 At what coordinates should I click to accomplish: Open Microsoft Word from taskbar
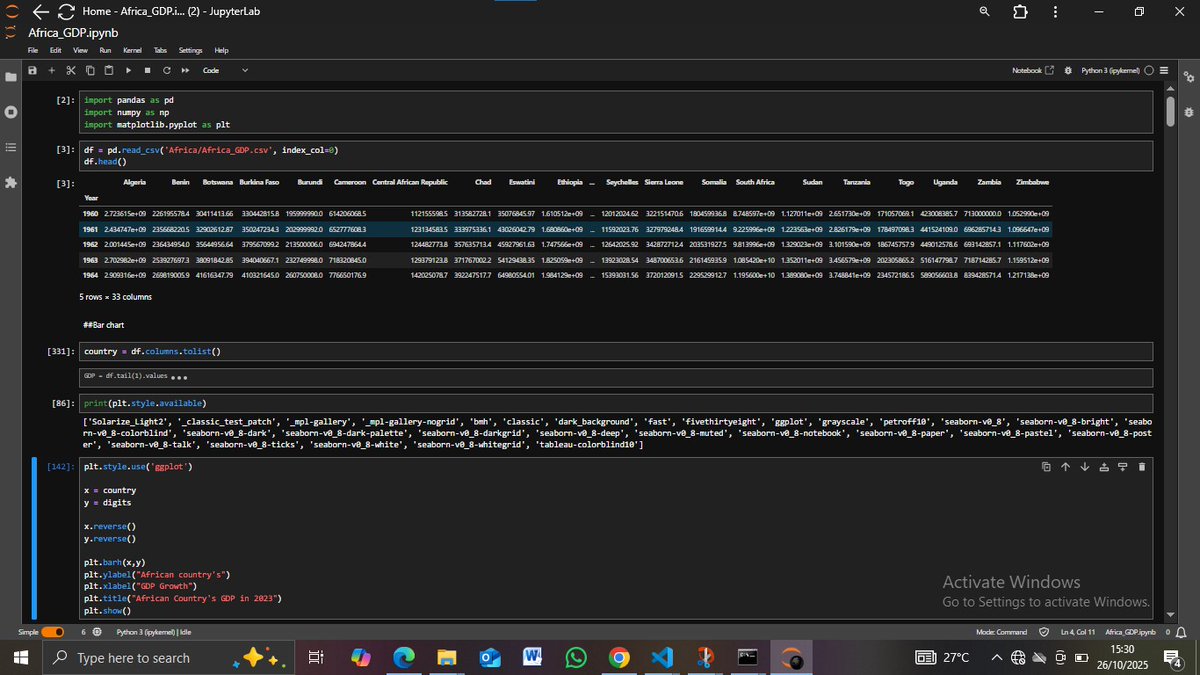[532, 657]
